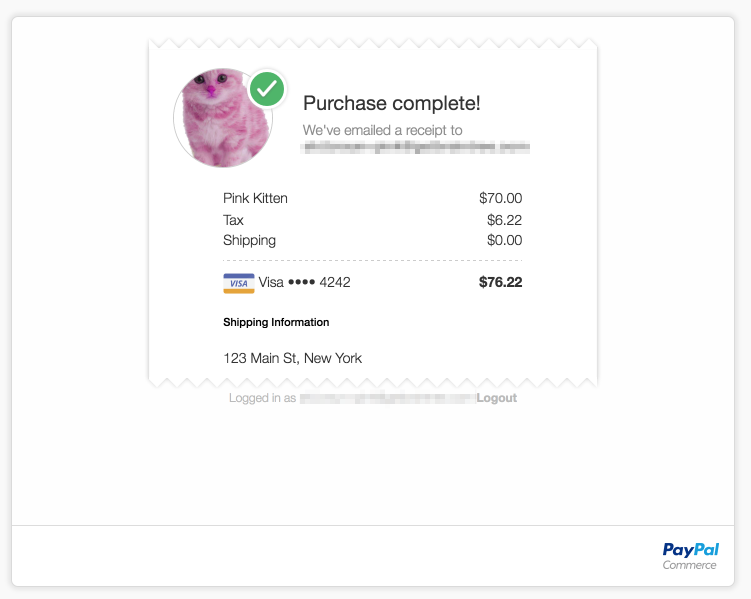751x599 pixels.
Task: Click the $6.22 tax amount
Action: click(504, 220)
